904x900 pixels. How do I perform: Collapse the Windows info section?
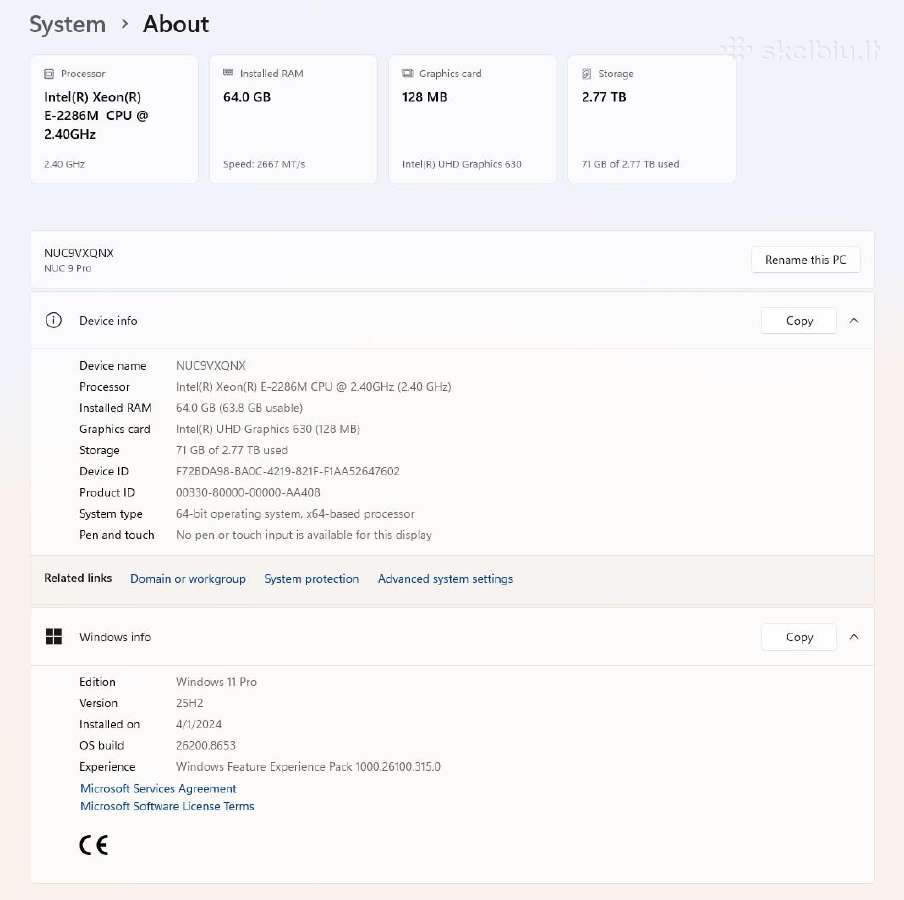point(854,637)
